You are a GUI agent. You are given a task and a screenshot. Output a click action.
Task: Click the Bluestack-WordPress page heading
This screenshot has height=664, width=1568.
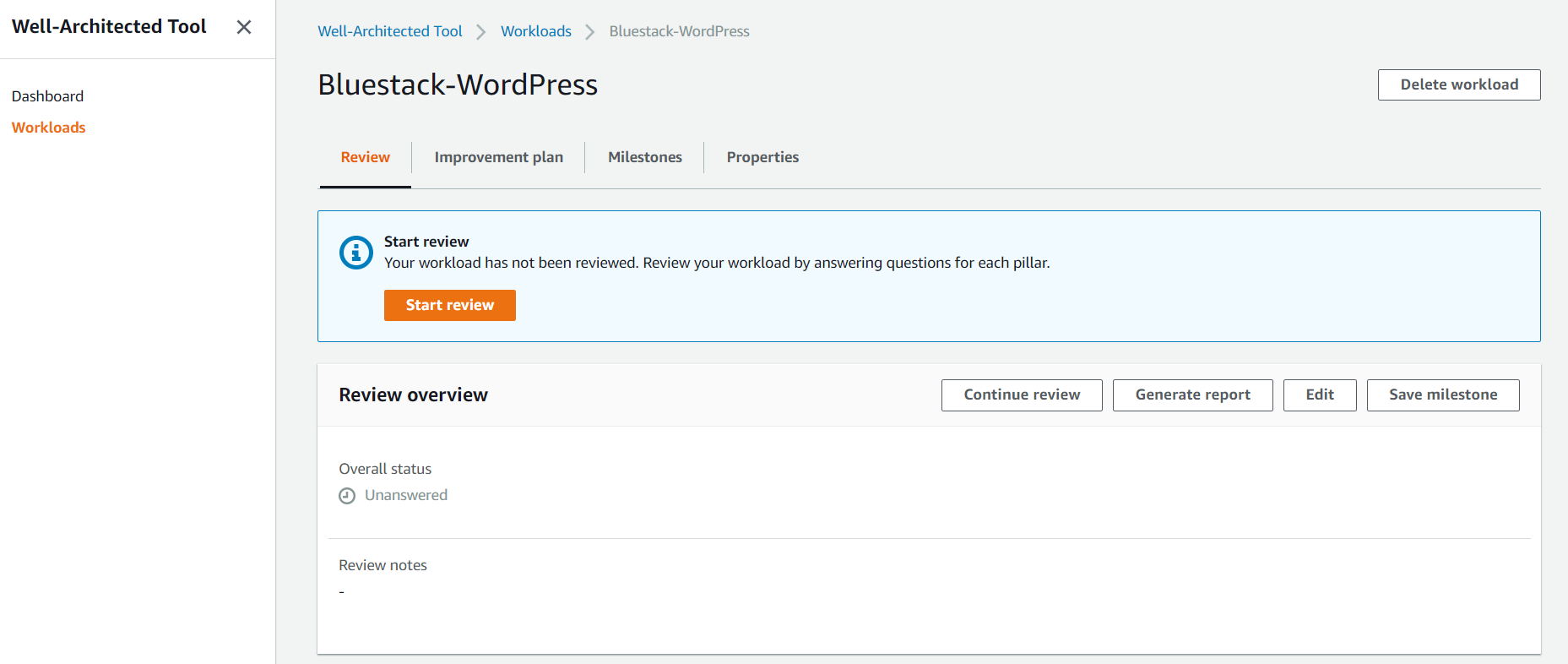[x=458, y=84]
